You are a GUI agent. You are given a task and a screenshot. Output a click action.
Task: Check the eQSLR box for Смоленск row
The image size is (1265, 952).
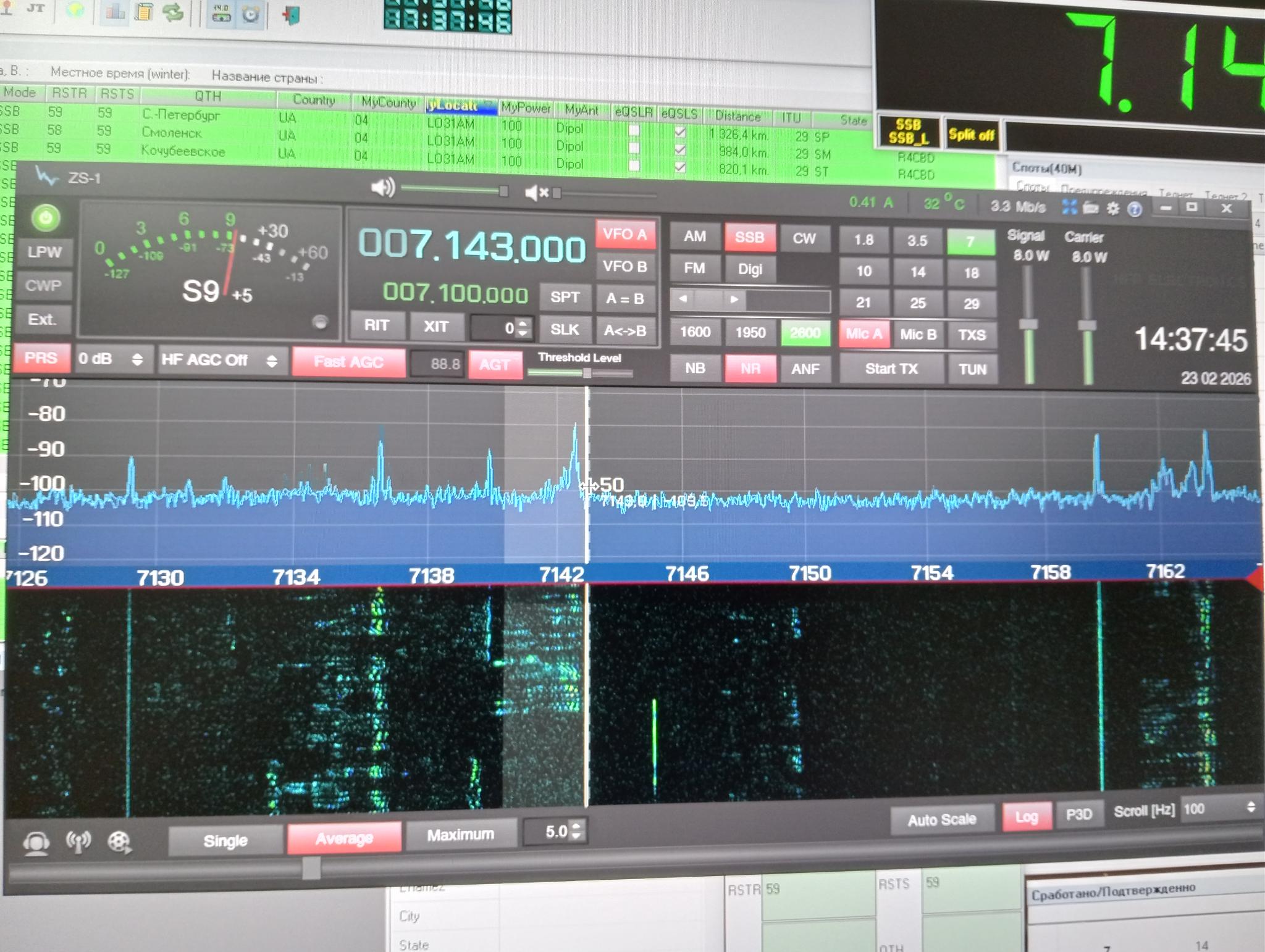click(x=634, y=148)
